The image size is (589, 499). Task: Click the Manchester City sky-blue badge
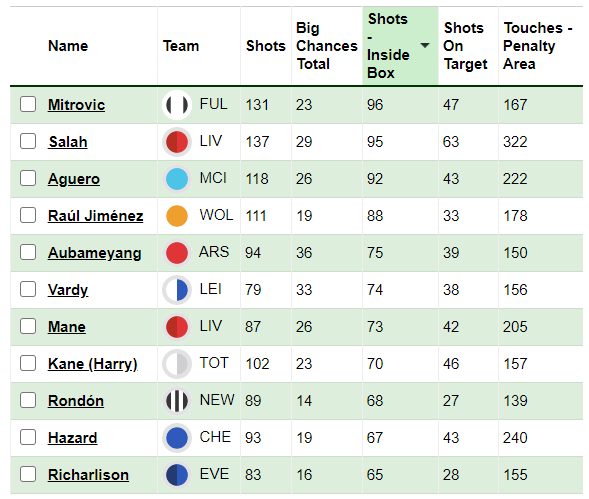click(177, 178)
